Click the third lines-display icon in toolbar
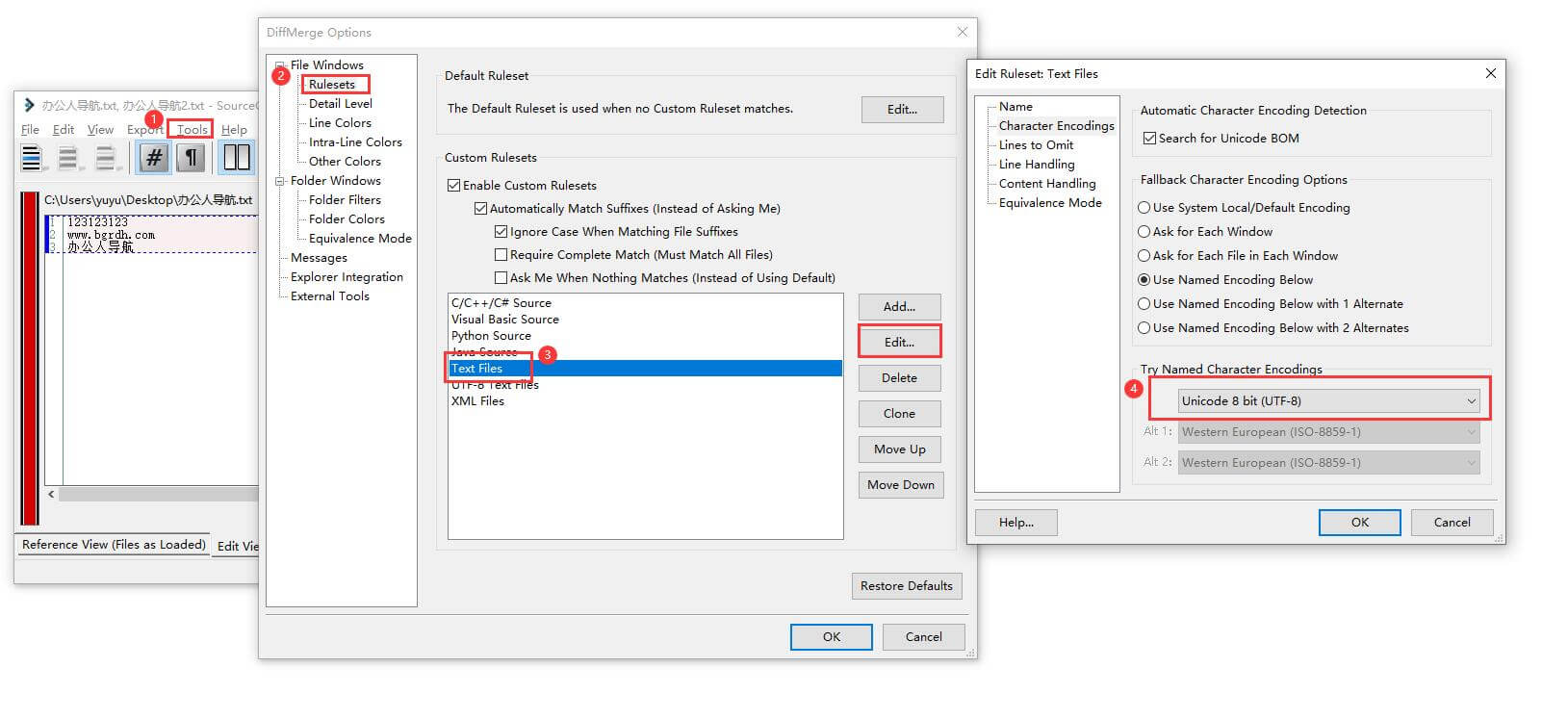The height and width of the screenshot is (719, 1568). coord(105,157)
